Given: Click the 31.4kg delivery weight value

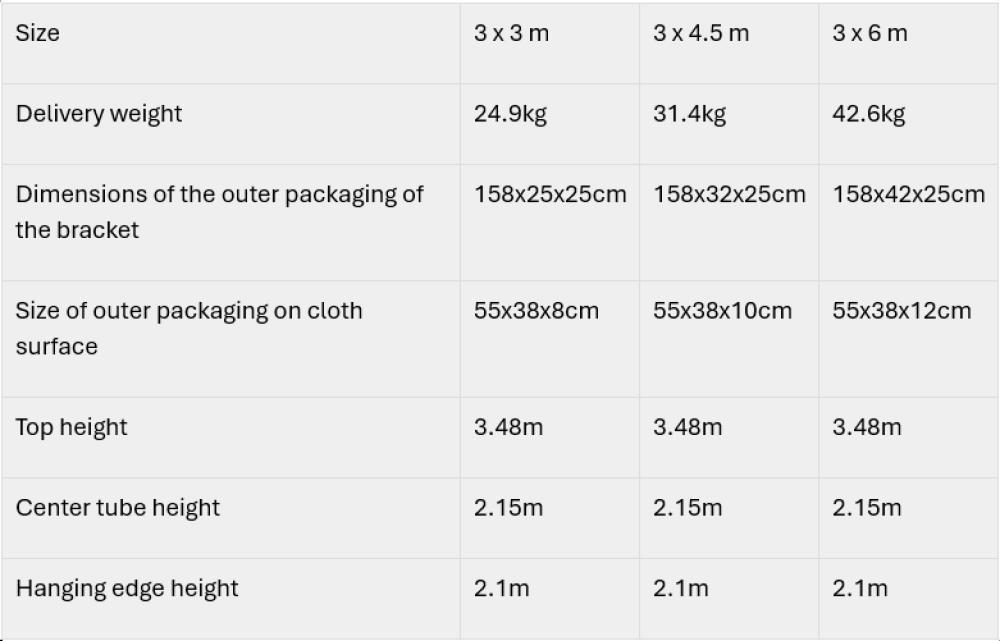Looking at the screenshot, I should 689,113.
